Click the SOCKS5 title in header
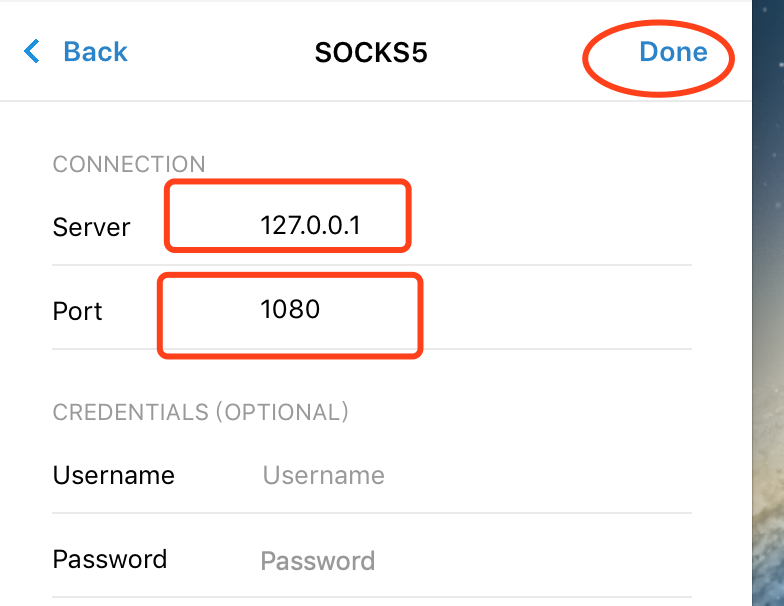This screenshot has height=606, width=784. 371,53
